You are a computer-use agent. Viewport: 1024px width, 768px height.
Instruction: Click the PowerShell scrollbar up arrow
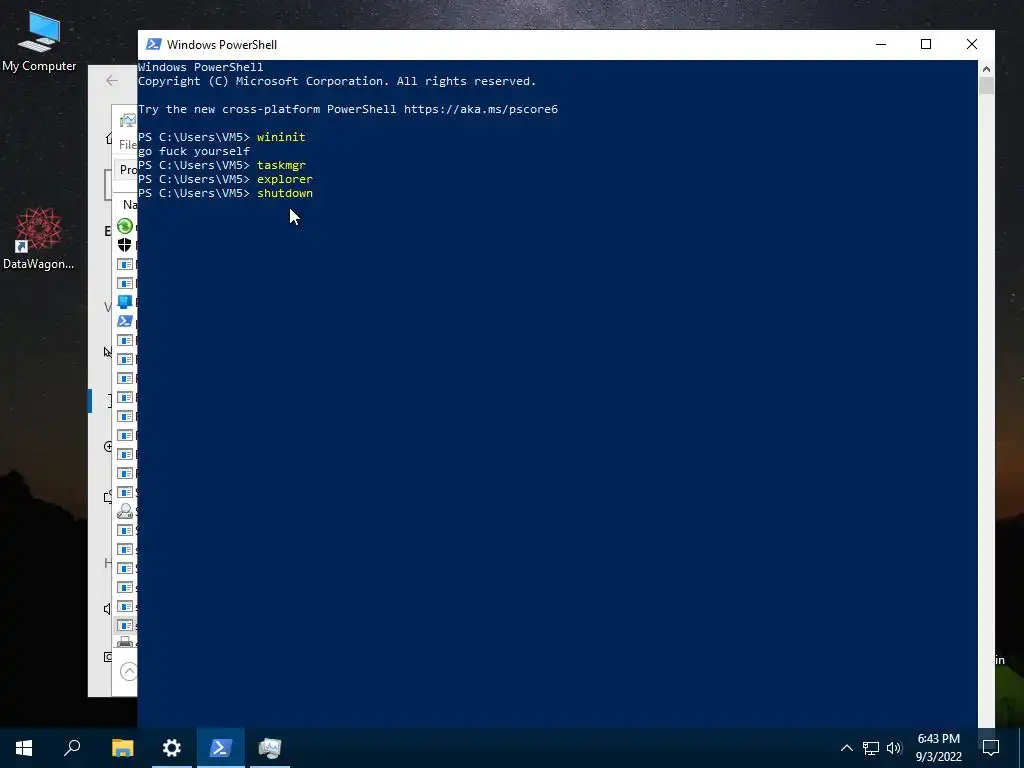pos(986,69)
